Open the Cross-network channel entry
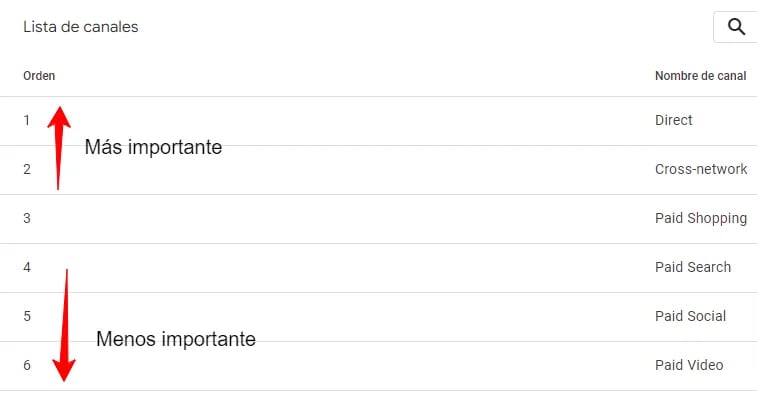The height and width of the screenshot is (396, 757). click(x=701, y=169)
